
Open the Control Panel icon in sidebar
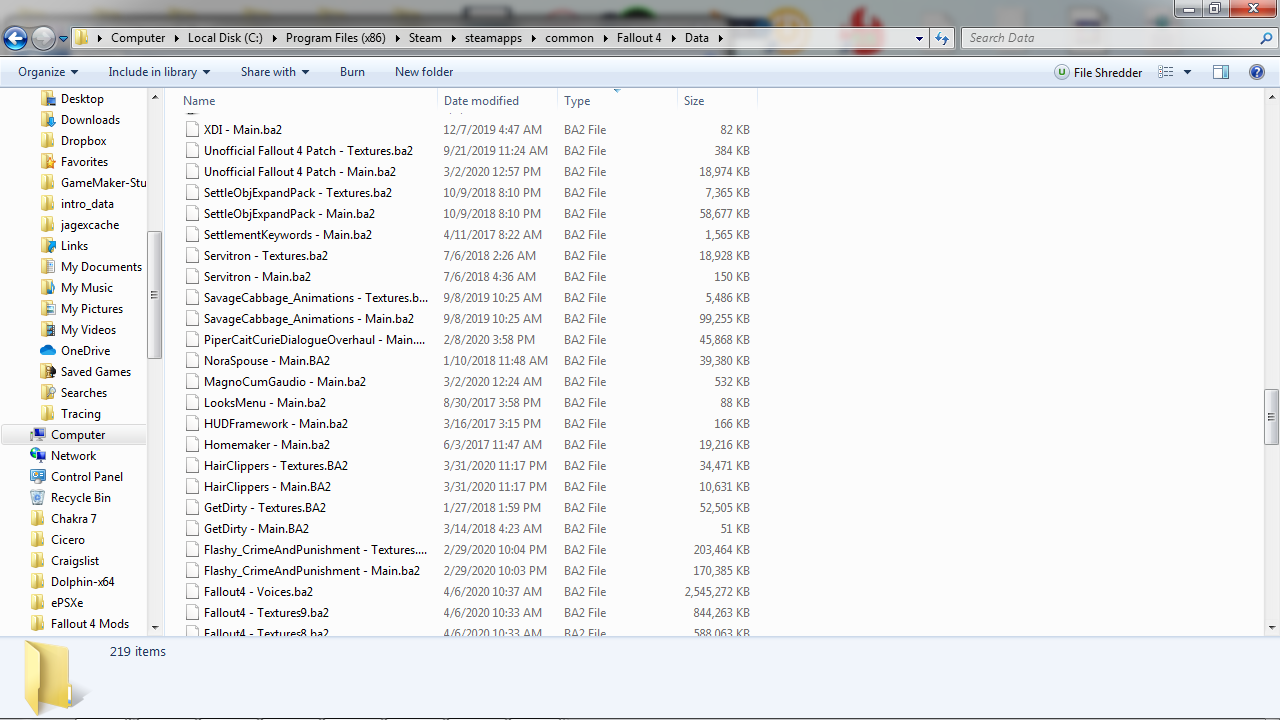[38, 477]
